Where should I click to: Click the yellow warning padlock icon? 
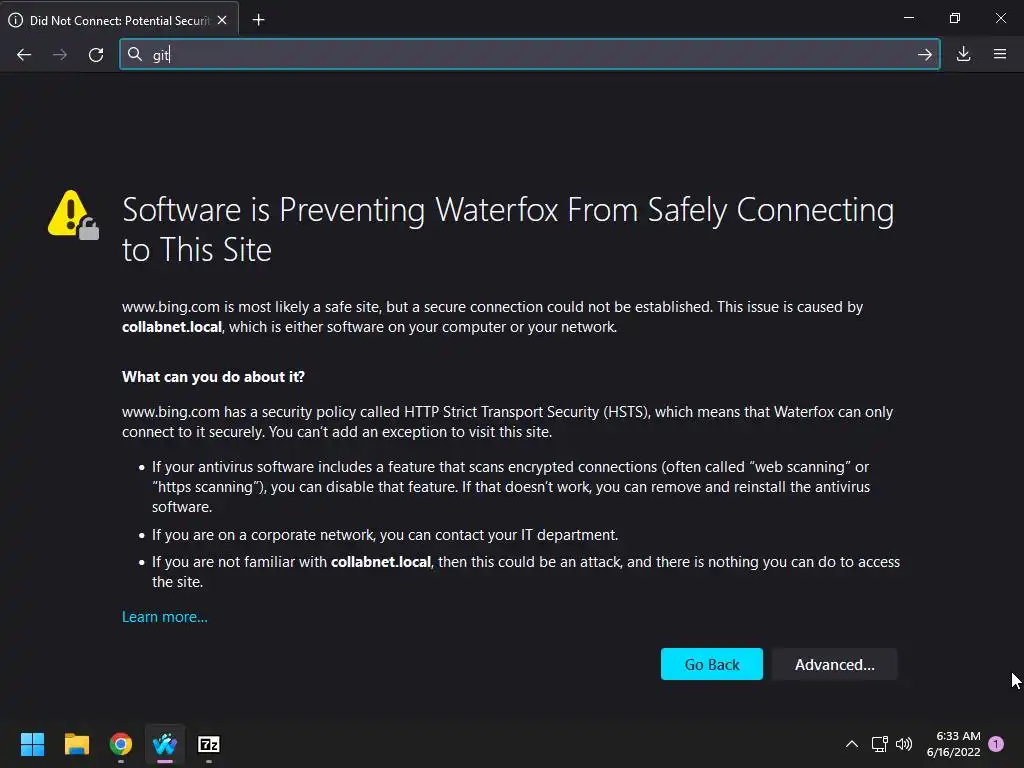point(73,215)
